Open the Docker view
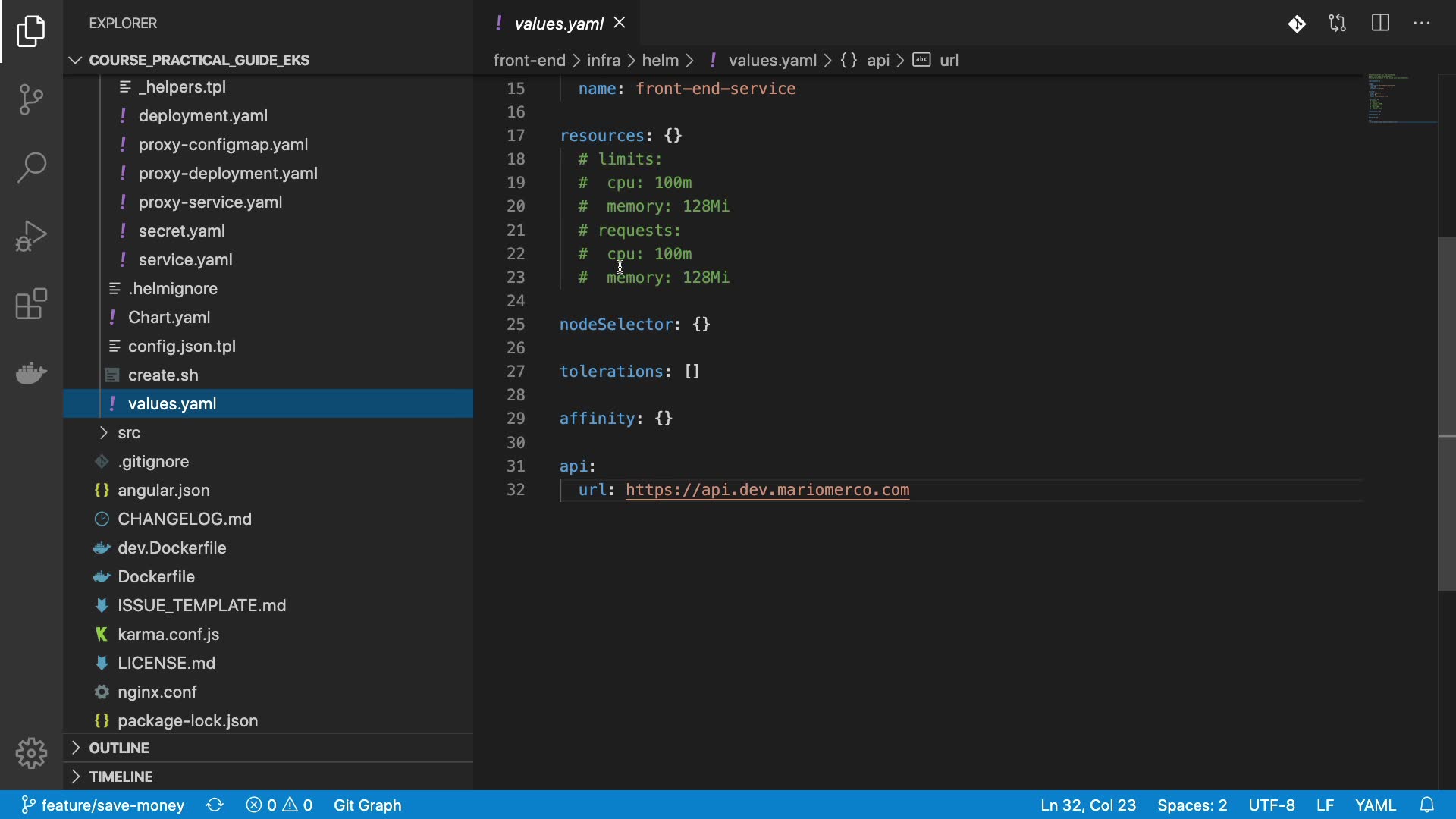This screenshot has height=819, width=1456. click(x=31, y=372)
